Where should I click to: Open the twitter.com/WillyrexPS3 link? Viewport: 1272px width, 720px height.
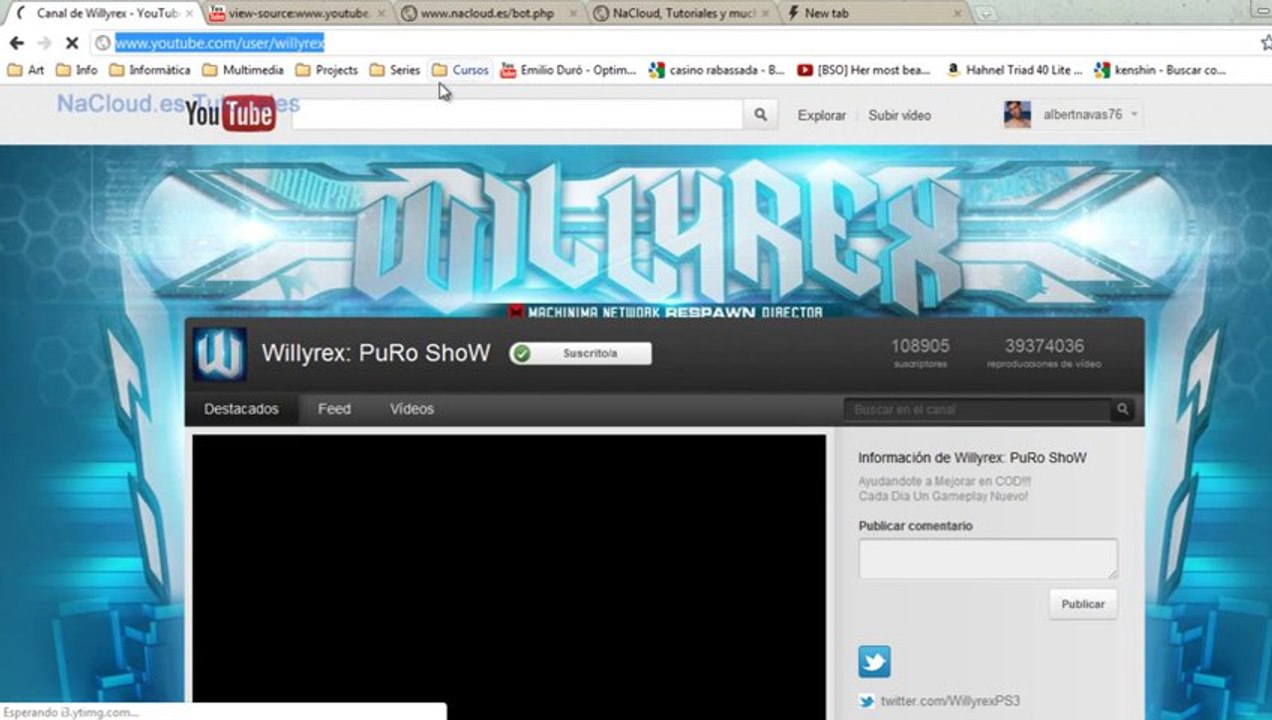pos(950,701)
